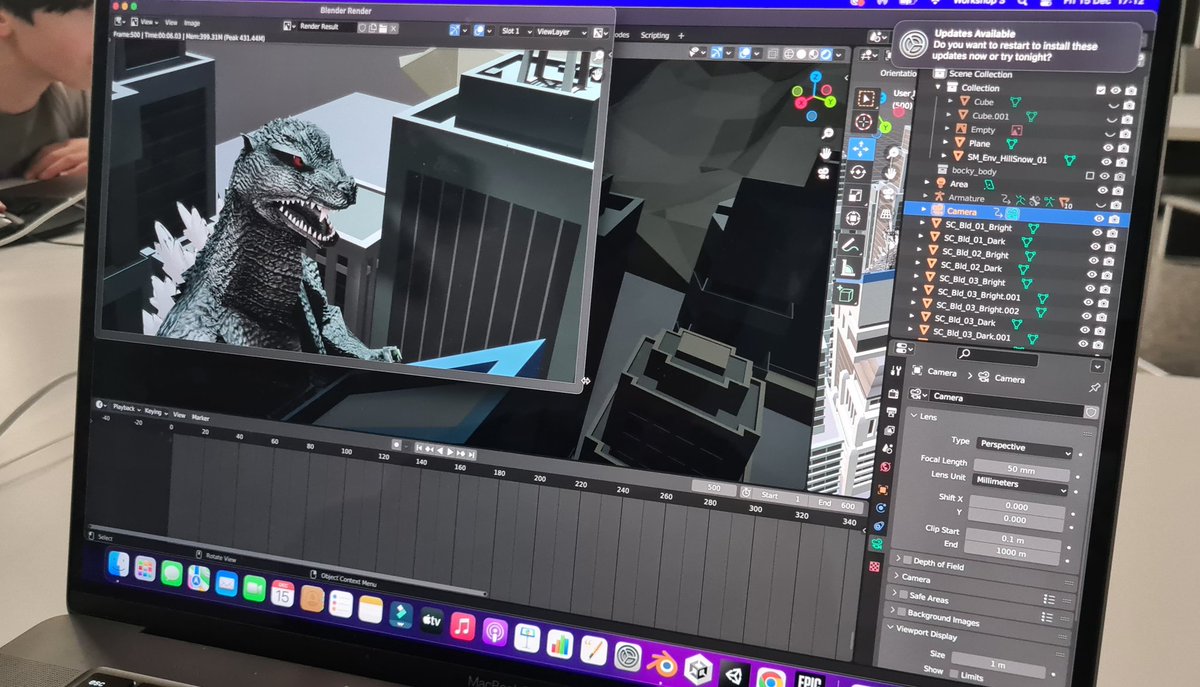This screenshot has width=1200, height=687.
Task: Open the timeline View menu
Action: tap(180, 414)
